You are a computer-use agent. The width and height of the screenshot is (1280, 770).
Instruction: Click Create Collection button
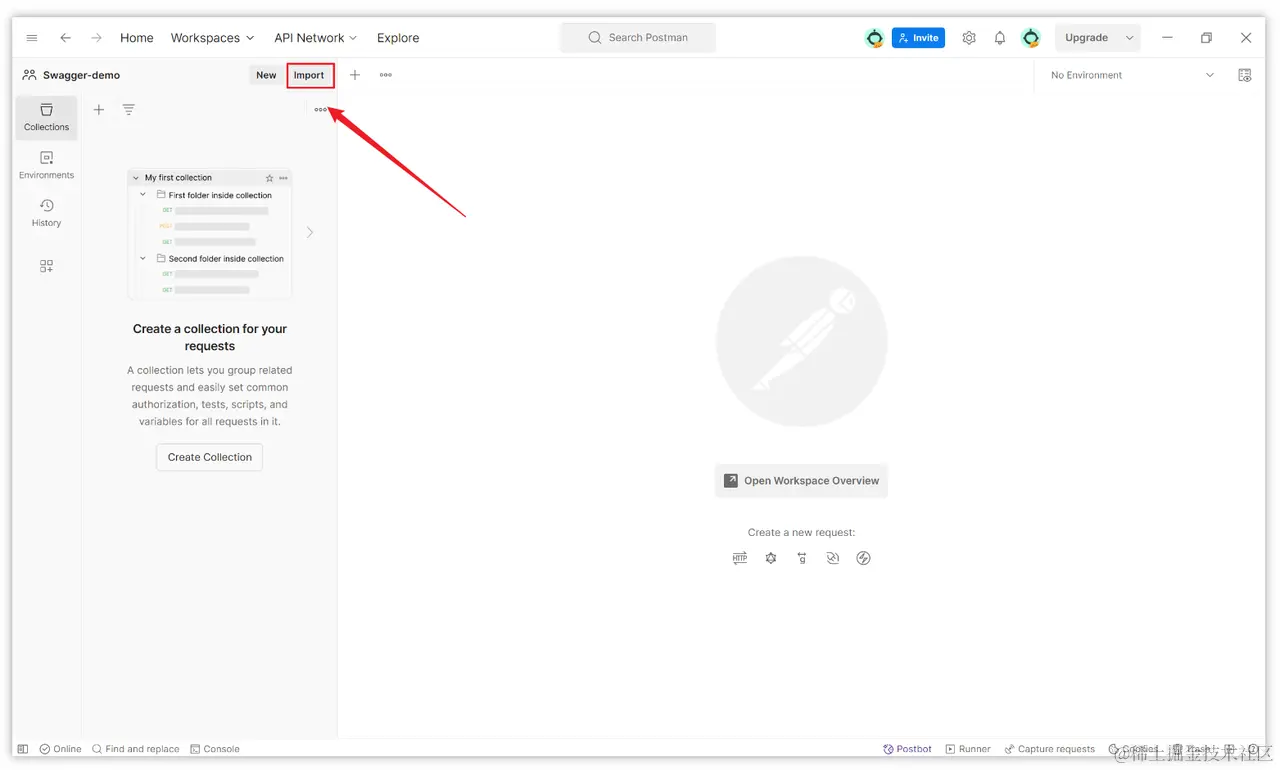210,457
